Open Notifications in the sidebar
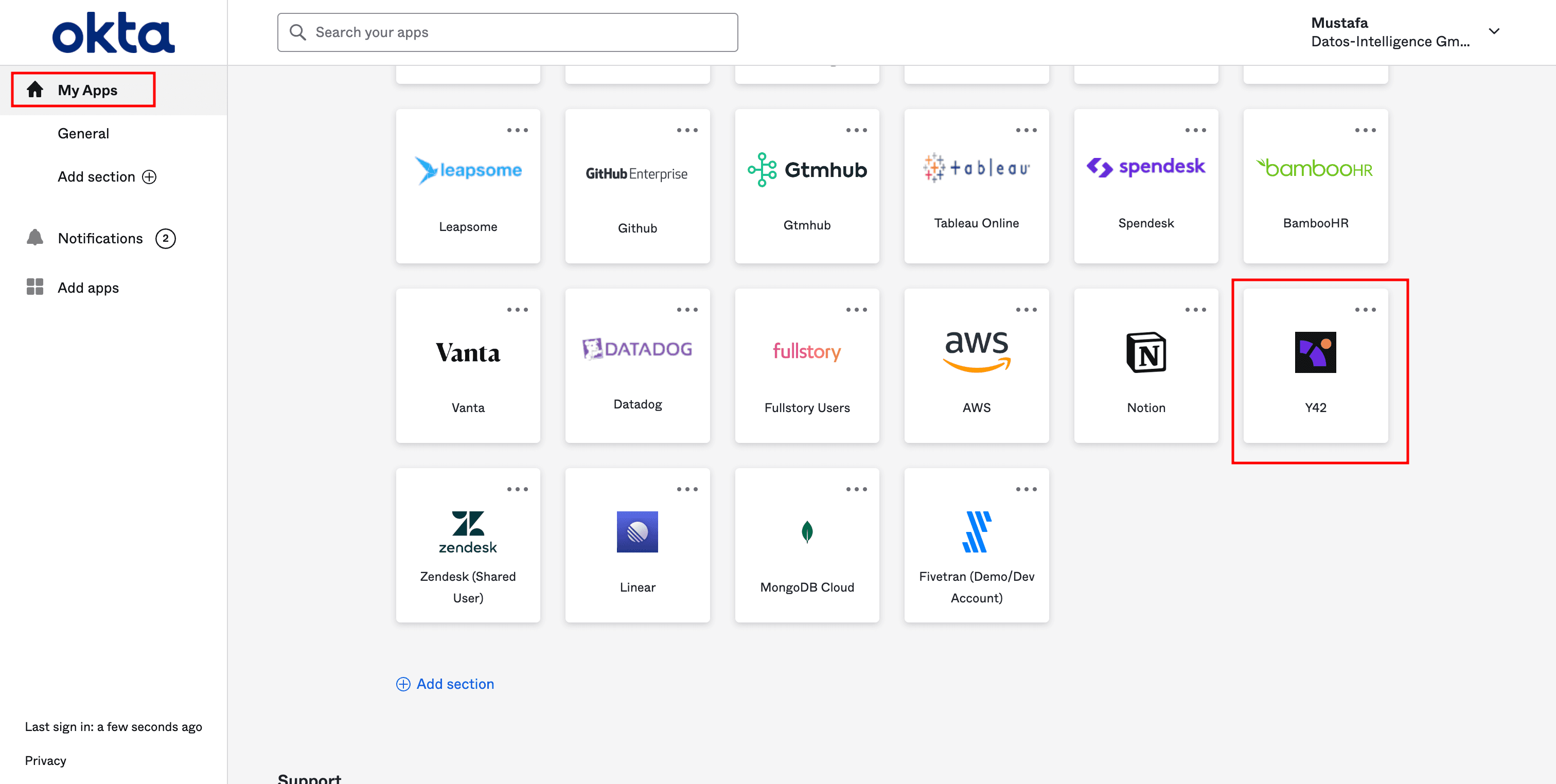1556x784 pixels. click(100, 239)
